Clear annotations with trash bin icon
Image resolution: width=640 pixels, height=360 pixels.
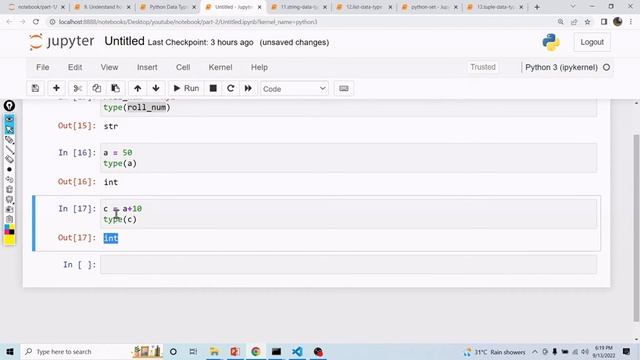[x=9, y=189]
